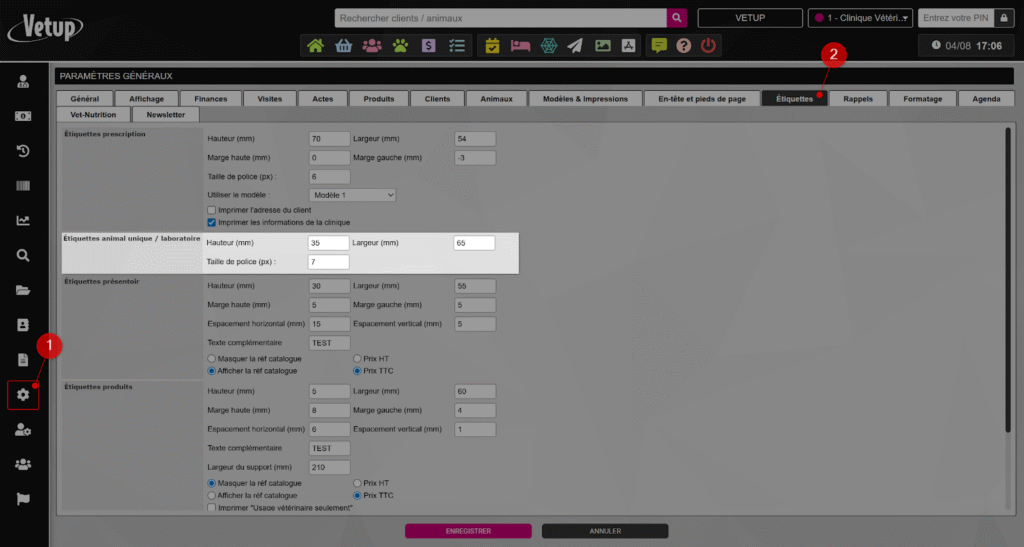Click the pink hospitalization bed icon
The width and height of the screenshot is (1024, 547).
[x=520, y=45]
